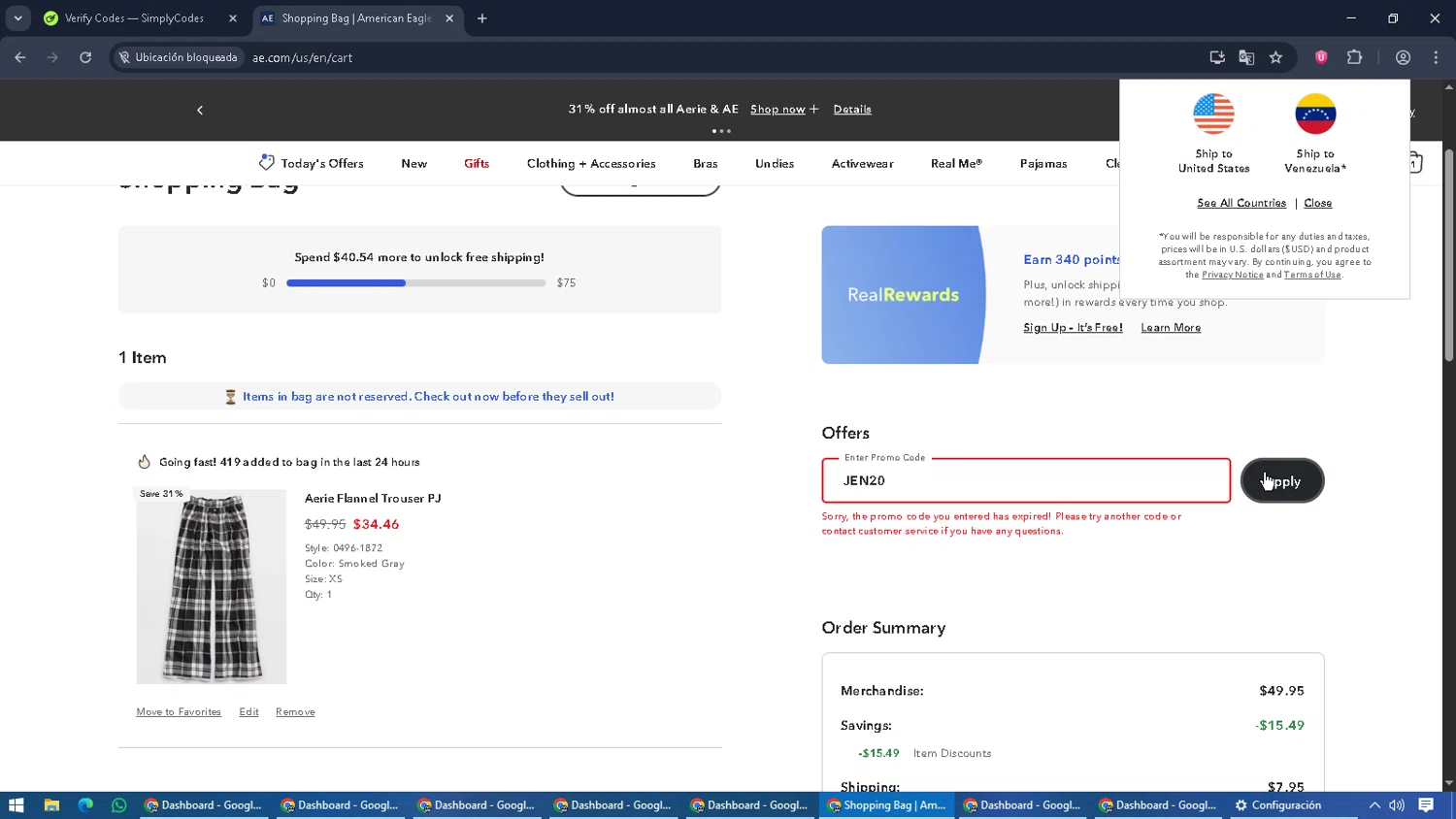Open the browser profile icon

pos(1403,57)
